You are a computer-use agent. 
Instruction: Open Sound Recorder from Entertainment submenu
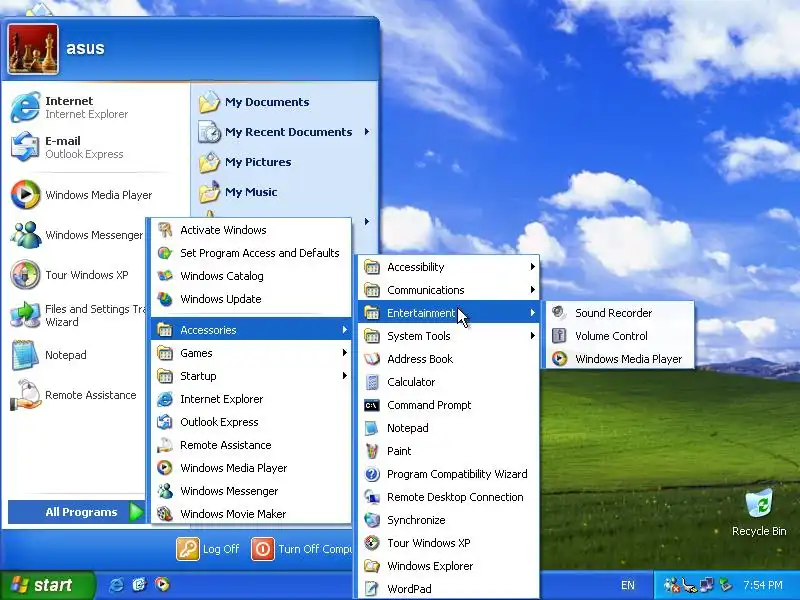pos(619,313)
